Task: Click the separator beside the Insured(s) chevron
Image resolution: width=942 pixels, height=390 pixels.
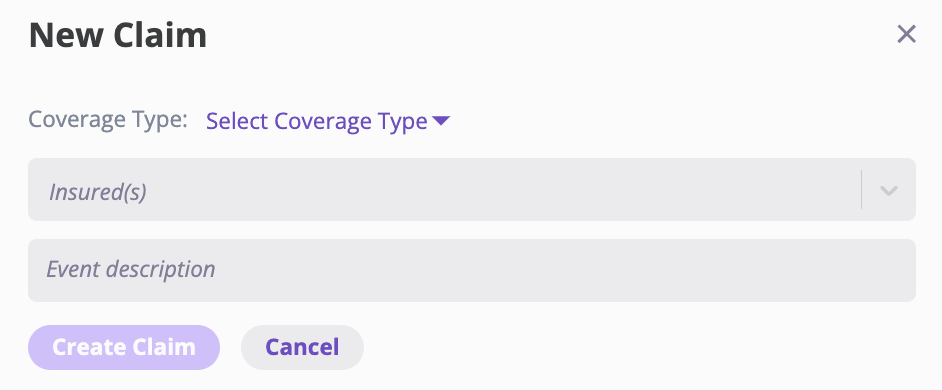Action: coord(861,189)
